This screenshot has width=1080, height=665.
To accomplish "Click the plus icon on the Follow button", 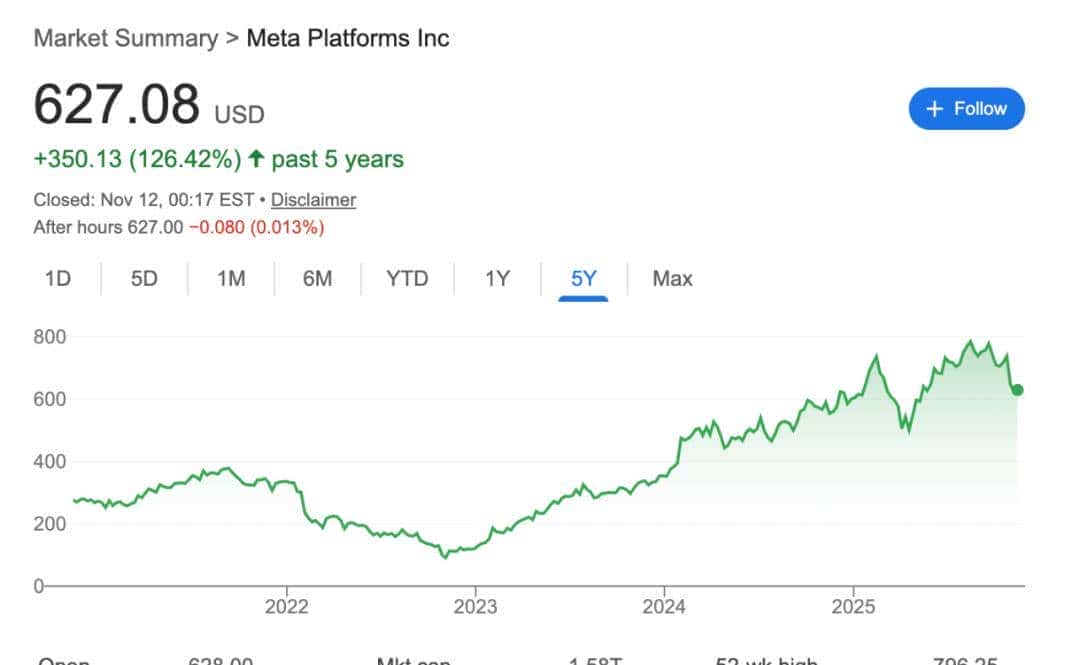I will point(934,108).
